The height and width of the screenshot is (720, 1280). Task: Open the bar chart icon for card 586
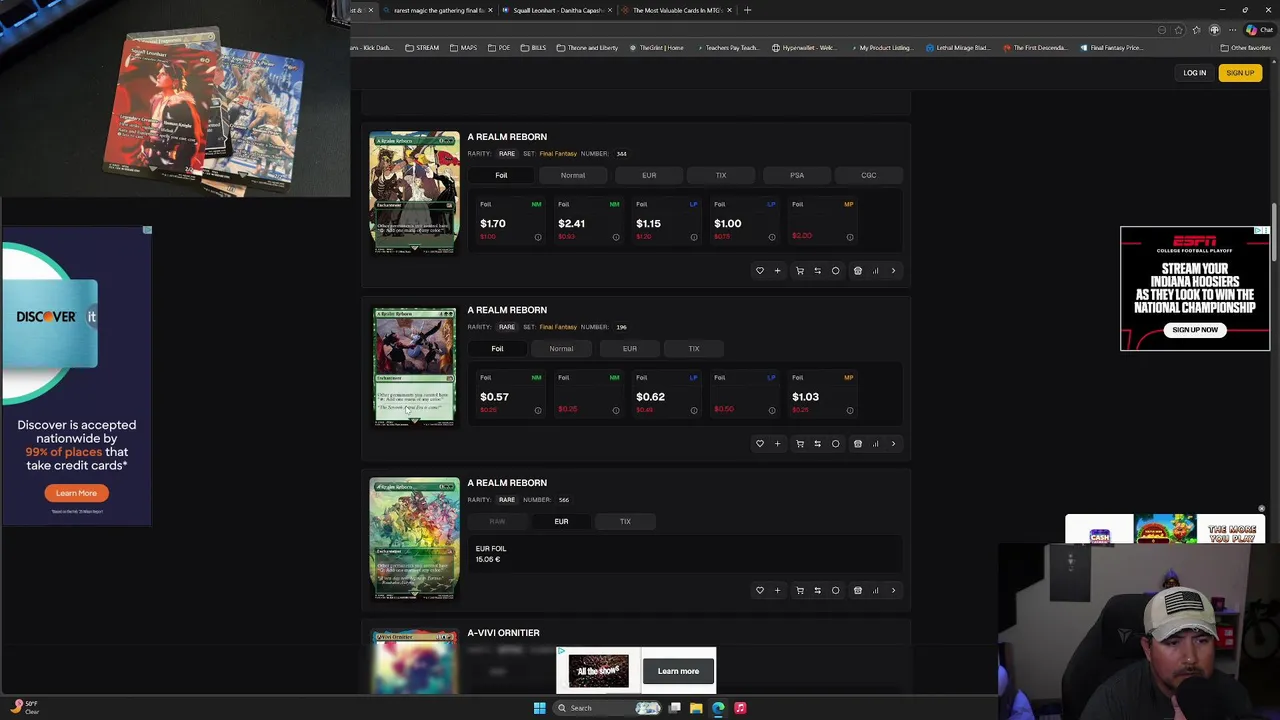(x=875, y=590)
